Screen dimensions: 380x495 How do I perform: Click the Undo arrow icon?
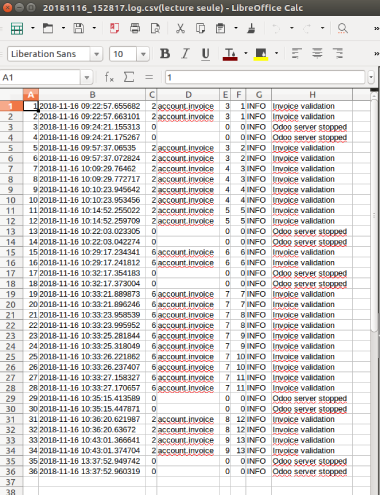pyautogui.click(x=276, y=28)
